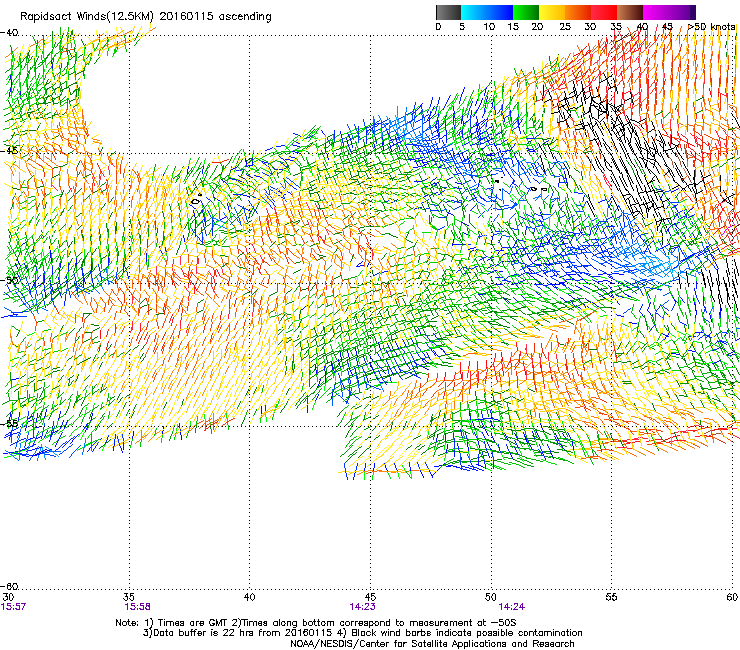Click the magenta 40-45 knots color band
This screenshot has width=740, height=650.
click(656, 12)
